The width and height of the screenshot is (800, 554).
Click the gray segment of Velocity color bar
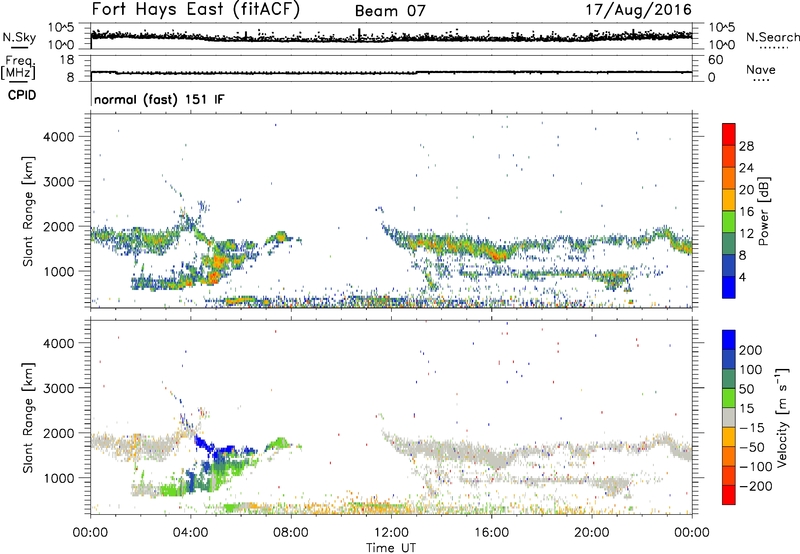729,417
